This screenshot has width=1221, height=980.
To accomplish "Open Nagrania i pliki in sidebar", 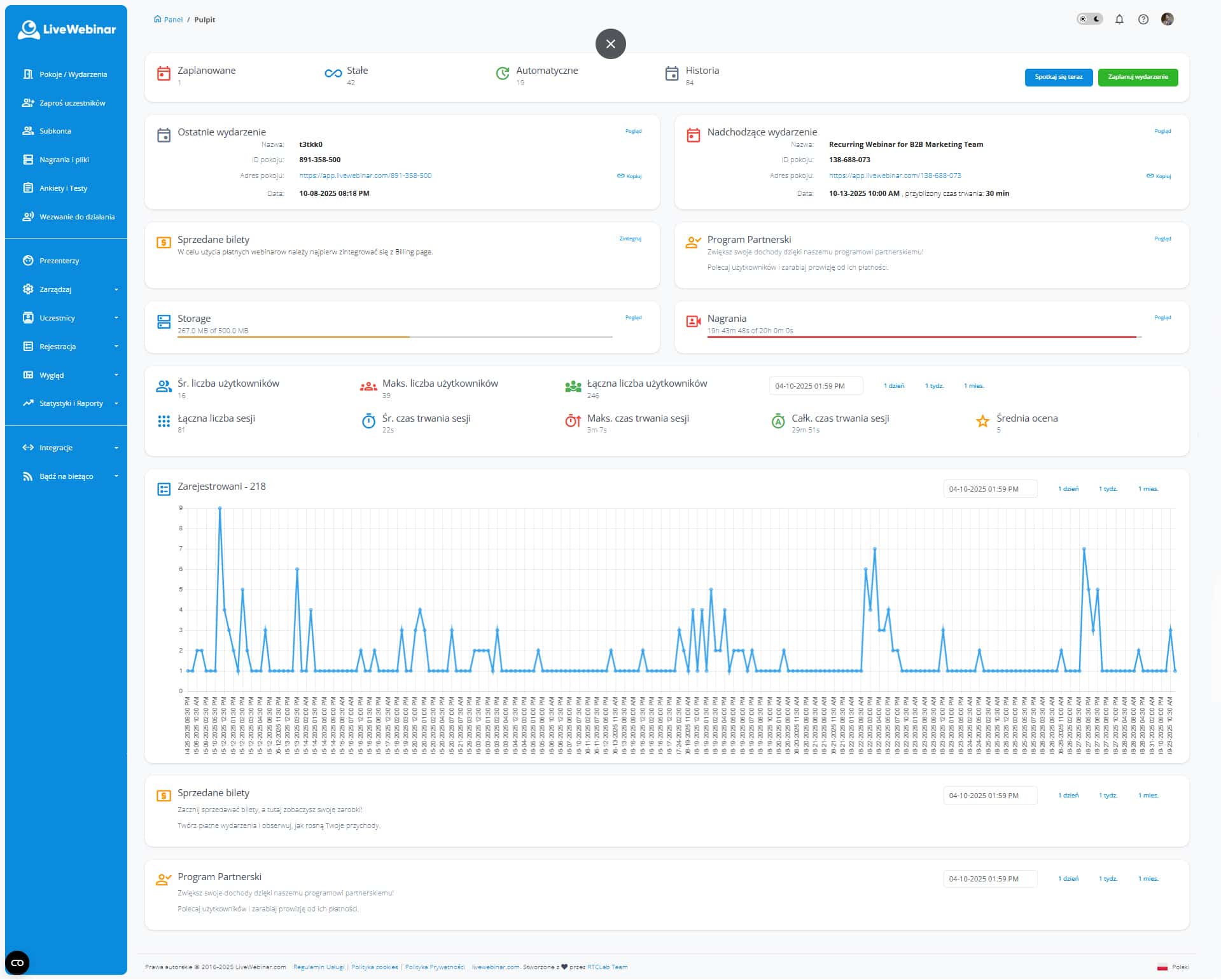I will 64,160.
